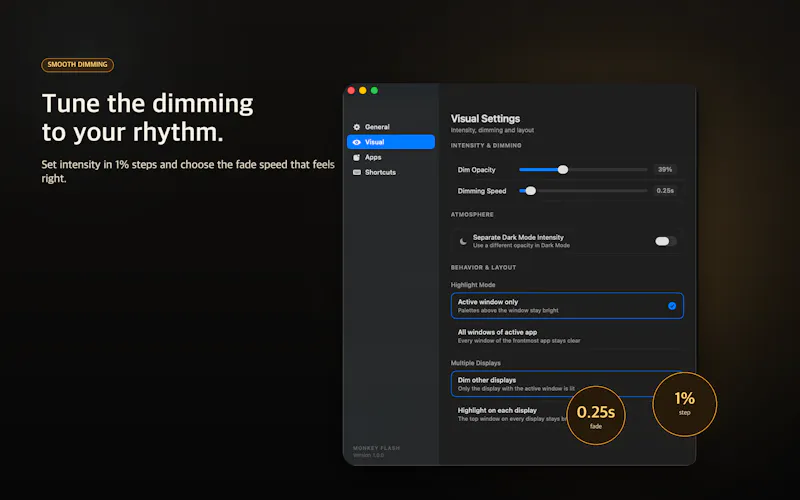This screenshot has height=500, width=800.
Task: Click the Dim Opacity slider handle
Action: (563, 170)
